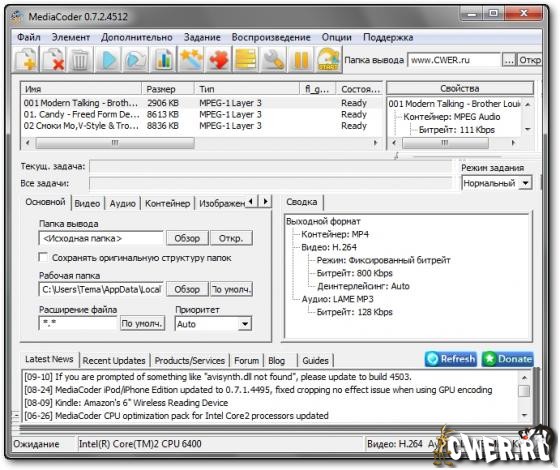Screen dimensions: 560x470
Task: Click the Remove file icon with red X
Action: [53, 59]
